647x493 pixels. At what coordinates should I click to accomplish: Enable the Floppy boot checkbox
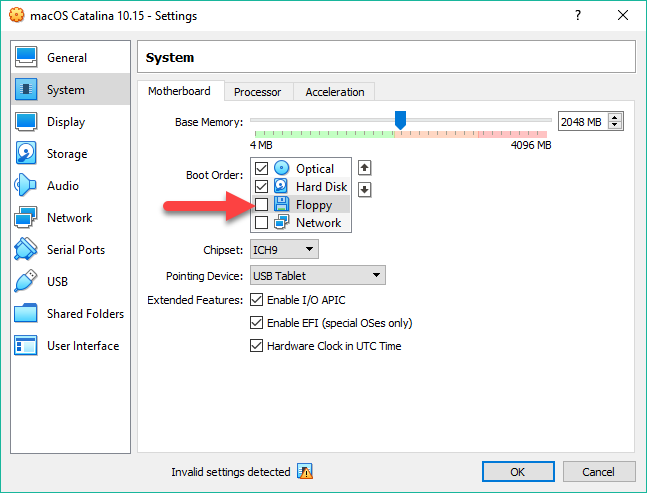point(262,205)
